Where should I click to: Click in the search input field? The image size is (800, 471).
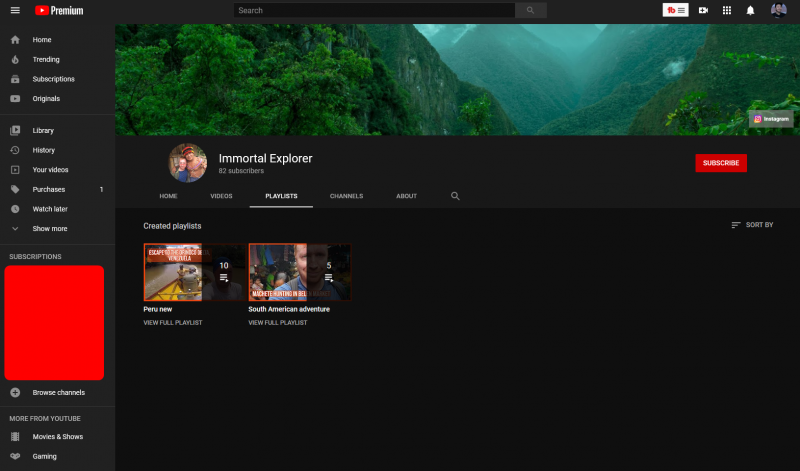(375, 10)
